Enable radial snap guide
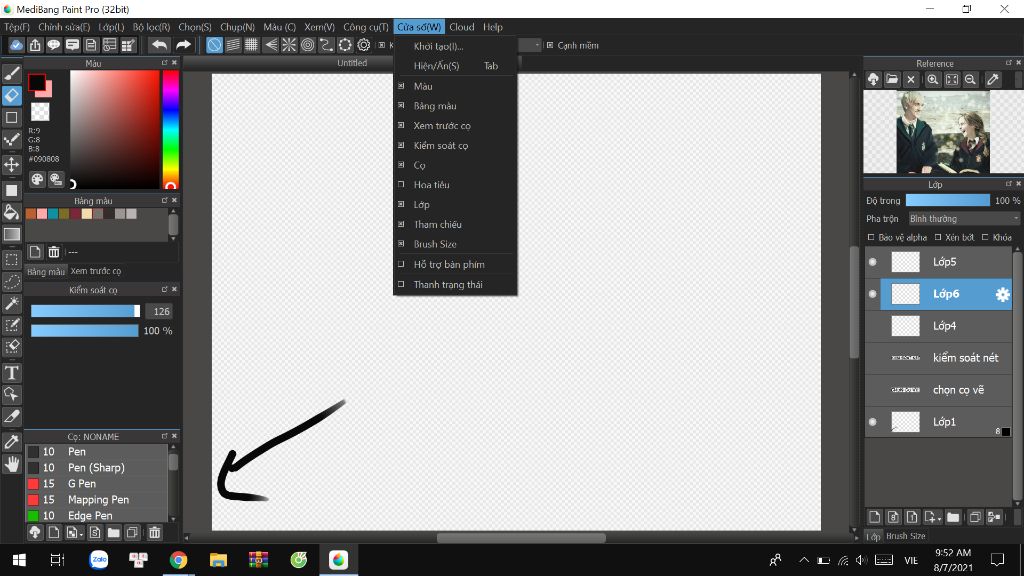 click(289, 45)
